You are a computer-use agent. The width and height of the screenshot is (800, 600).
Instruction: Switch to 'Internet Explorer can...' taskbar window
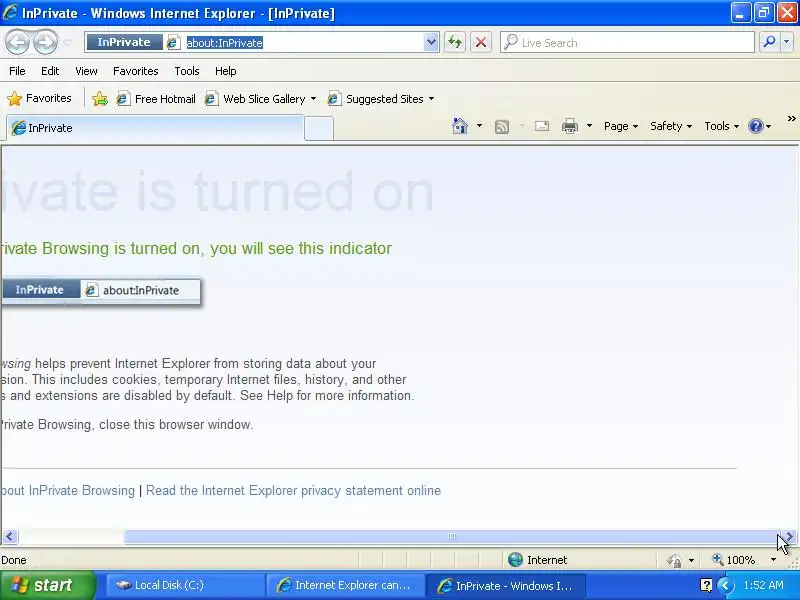(344, 585)
